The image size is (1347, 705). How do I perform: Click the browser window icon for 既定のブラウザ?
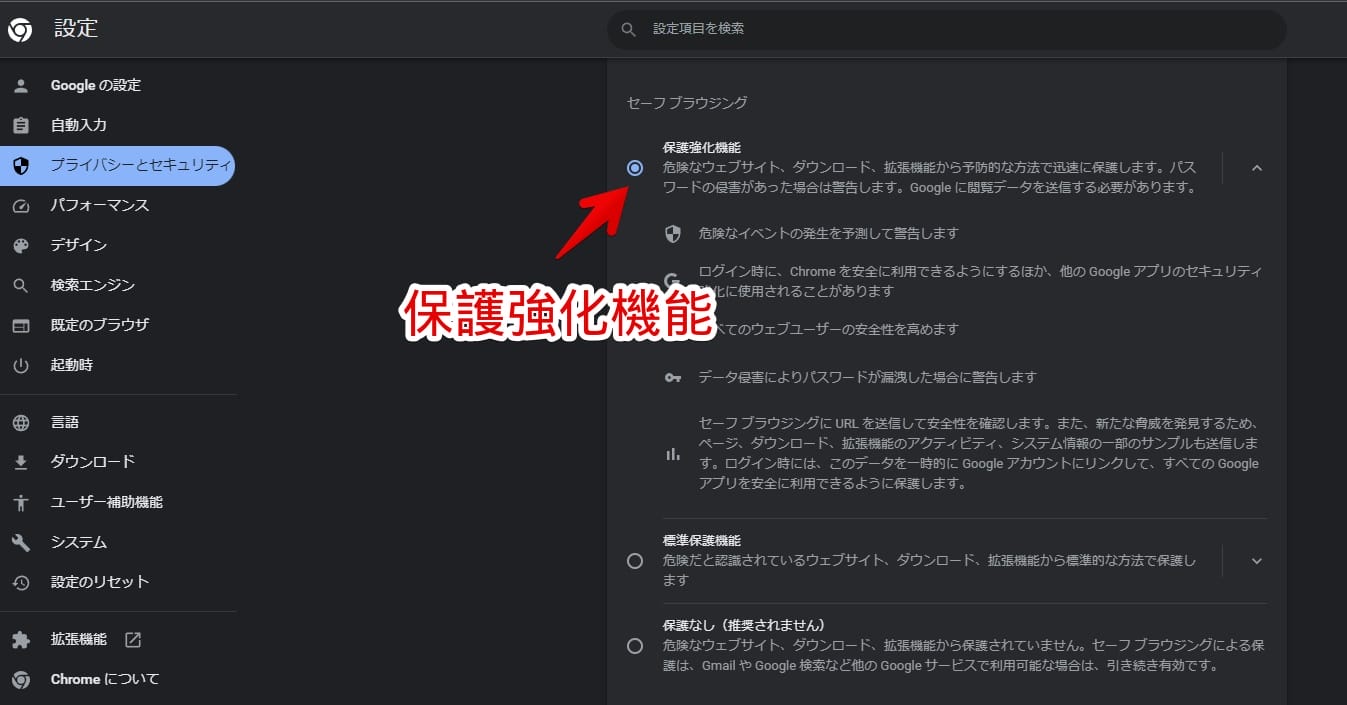click(x=21, y=325)
